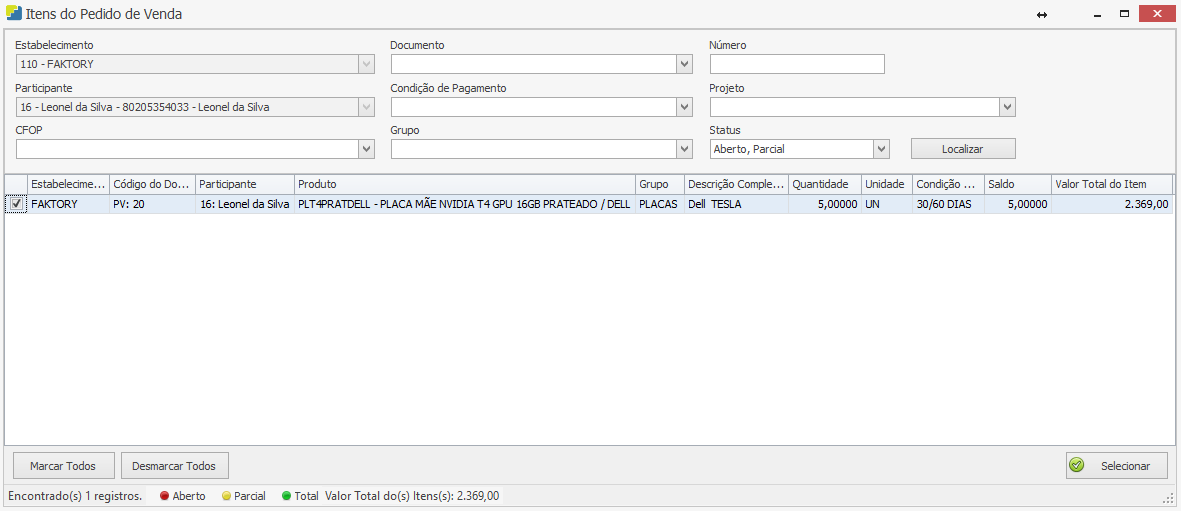The width and height of the screenshot is (1181, 511).
Task: Uncheck the FAKTORY row checkbox
Action: point(16,204)
